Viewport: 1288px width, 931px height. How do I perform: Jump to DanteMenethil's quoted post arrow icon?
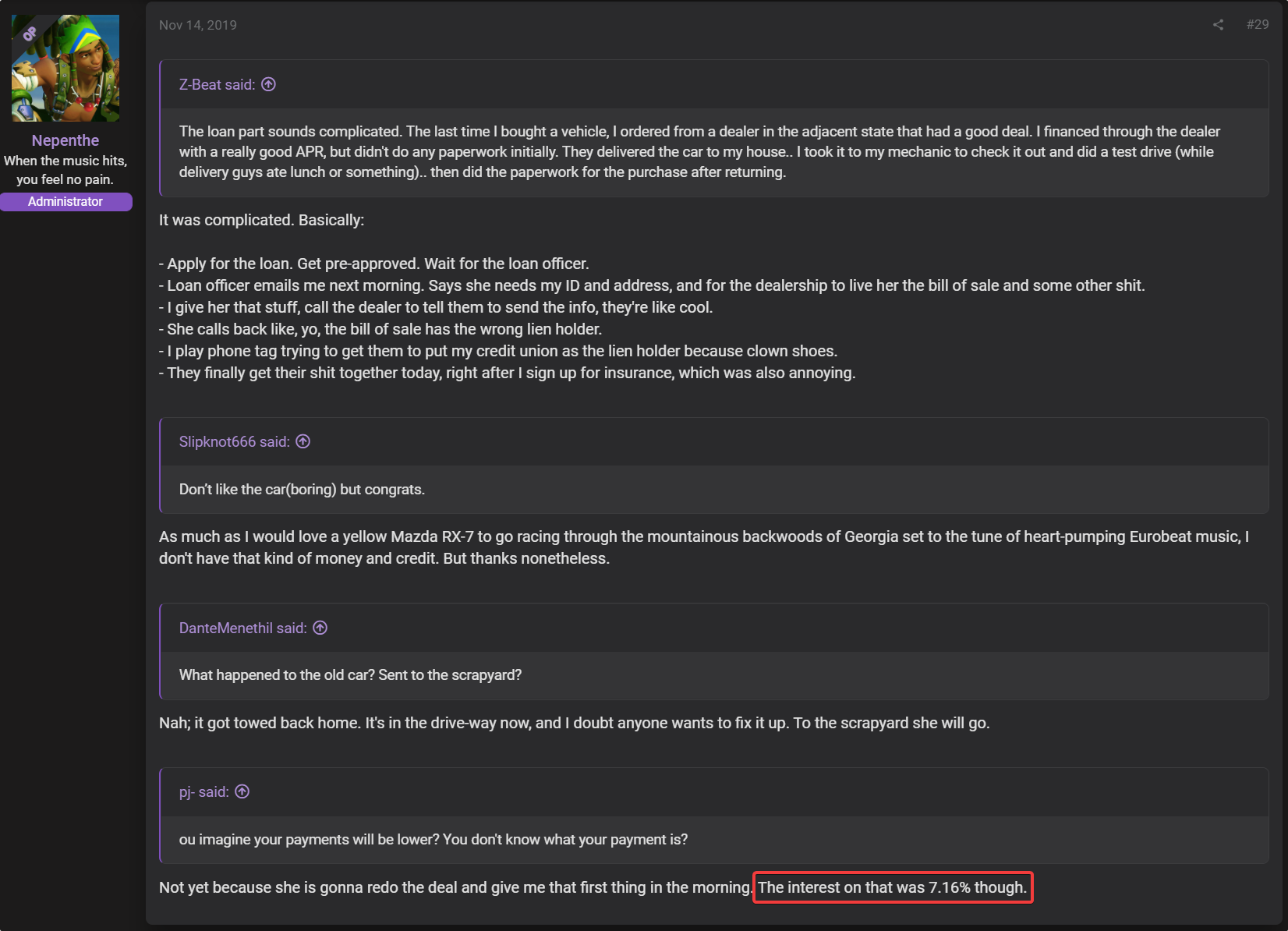[x=320, y=628]
